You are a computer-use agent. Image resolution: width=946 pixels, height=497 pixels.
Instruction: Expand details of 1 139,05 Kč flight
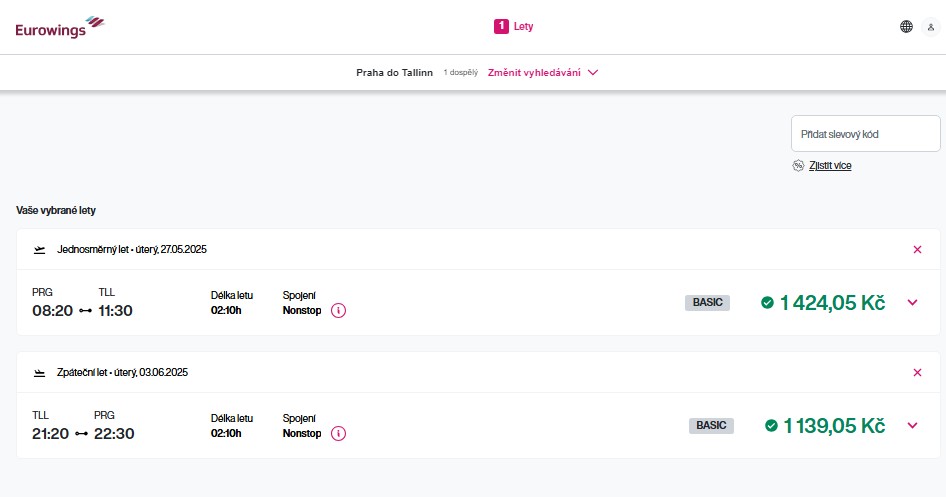(912, 425)
